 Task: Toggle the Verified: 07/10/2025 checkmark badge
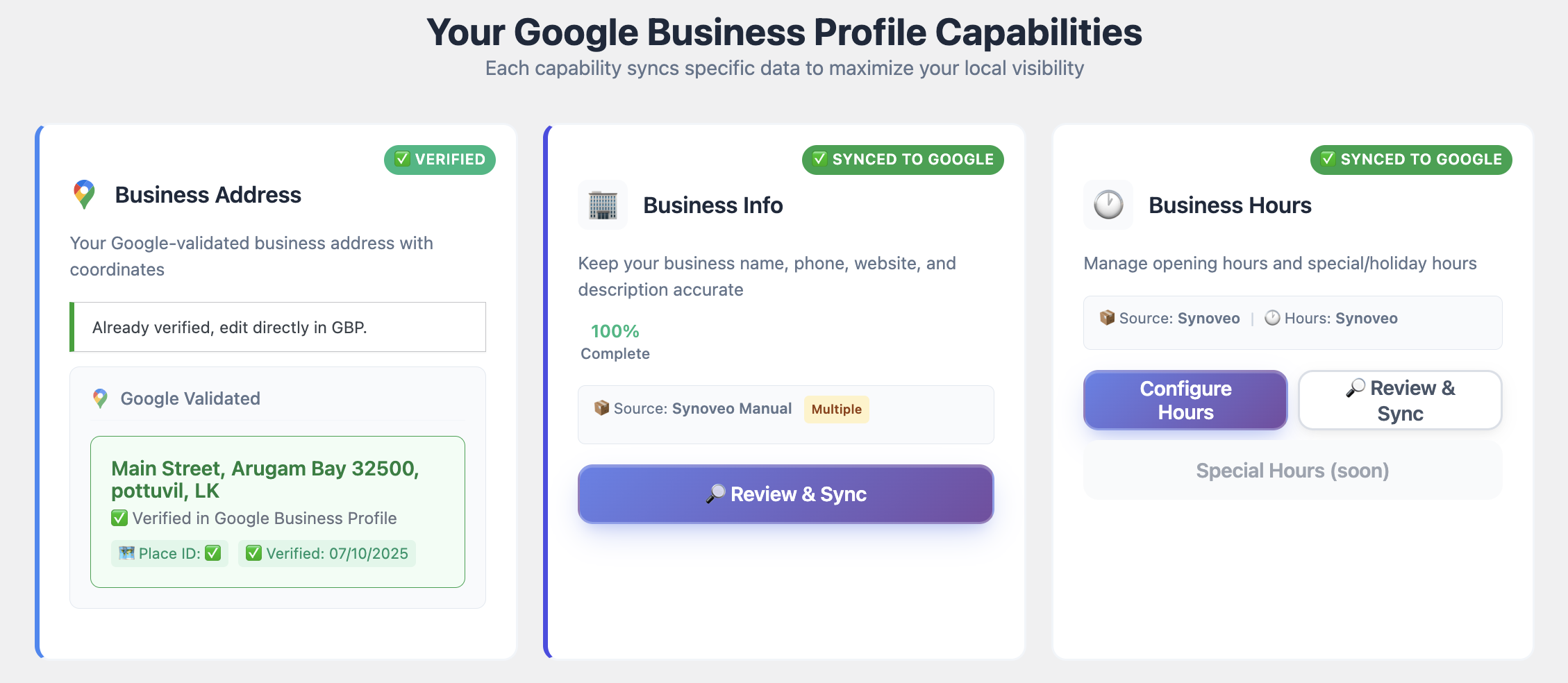[x=327, y=553]
